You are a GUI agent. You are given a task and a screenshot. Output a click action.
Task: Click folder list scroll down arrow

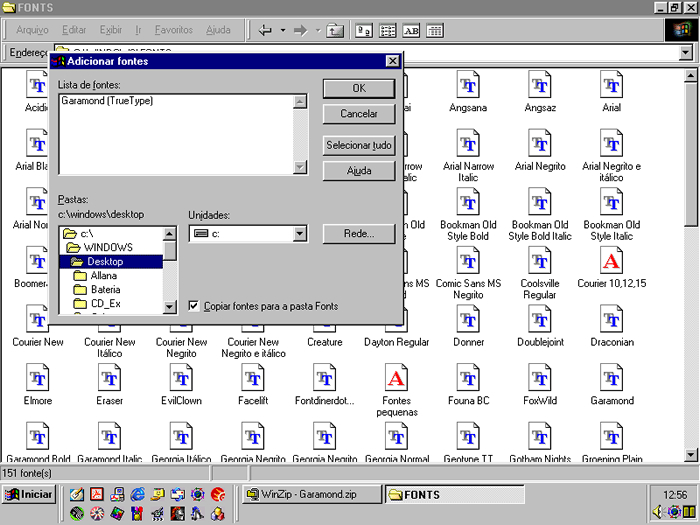[170, 307]
